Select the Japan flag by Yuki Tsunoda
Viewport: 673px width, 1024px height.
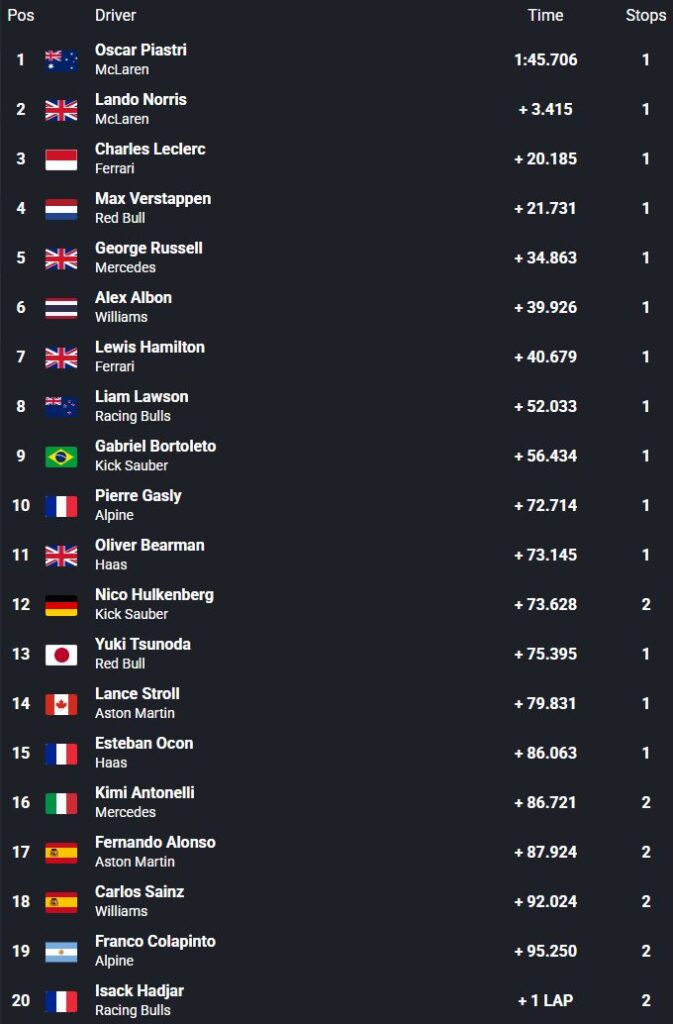61,654
